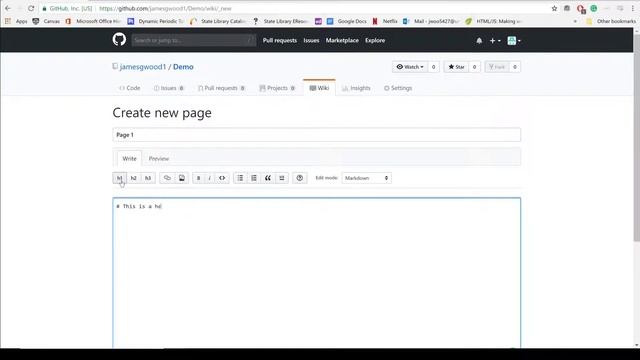Viewport: 640px width, 360px height.
Task: Apply italic formatting in the editor
Action: pyautogui.click(x=210, y=178)
